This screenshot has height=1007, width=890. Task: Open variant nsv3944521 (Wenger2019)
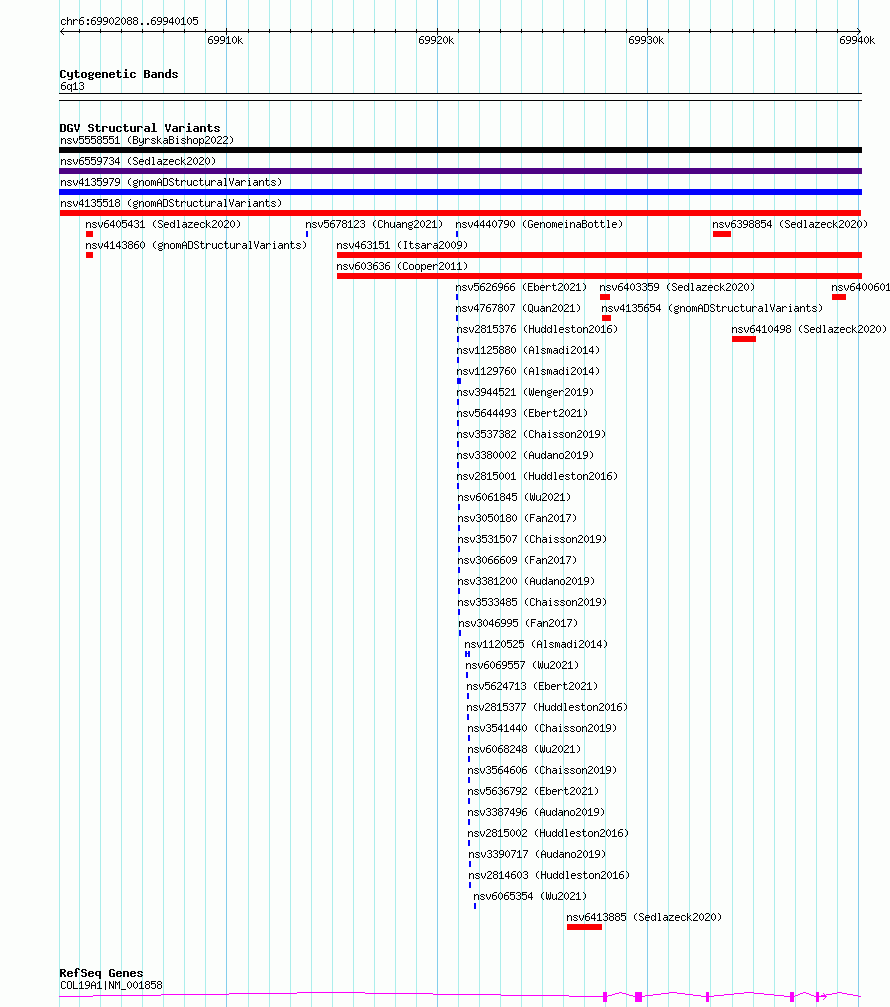pos(525,392)
